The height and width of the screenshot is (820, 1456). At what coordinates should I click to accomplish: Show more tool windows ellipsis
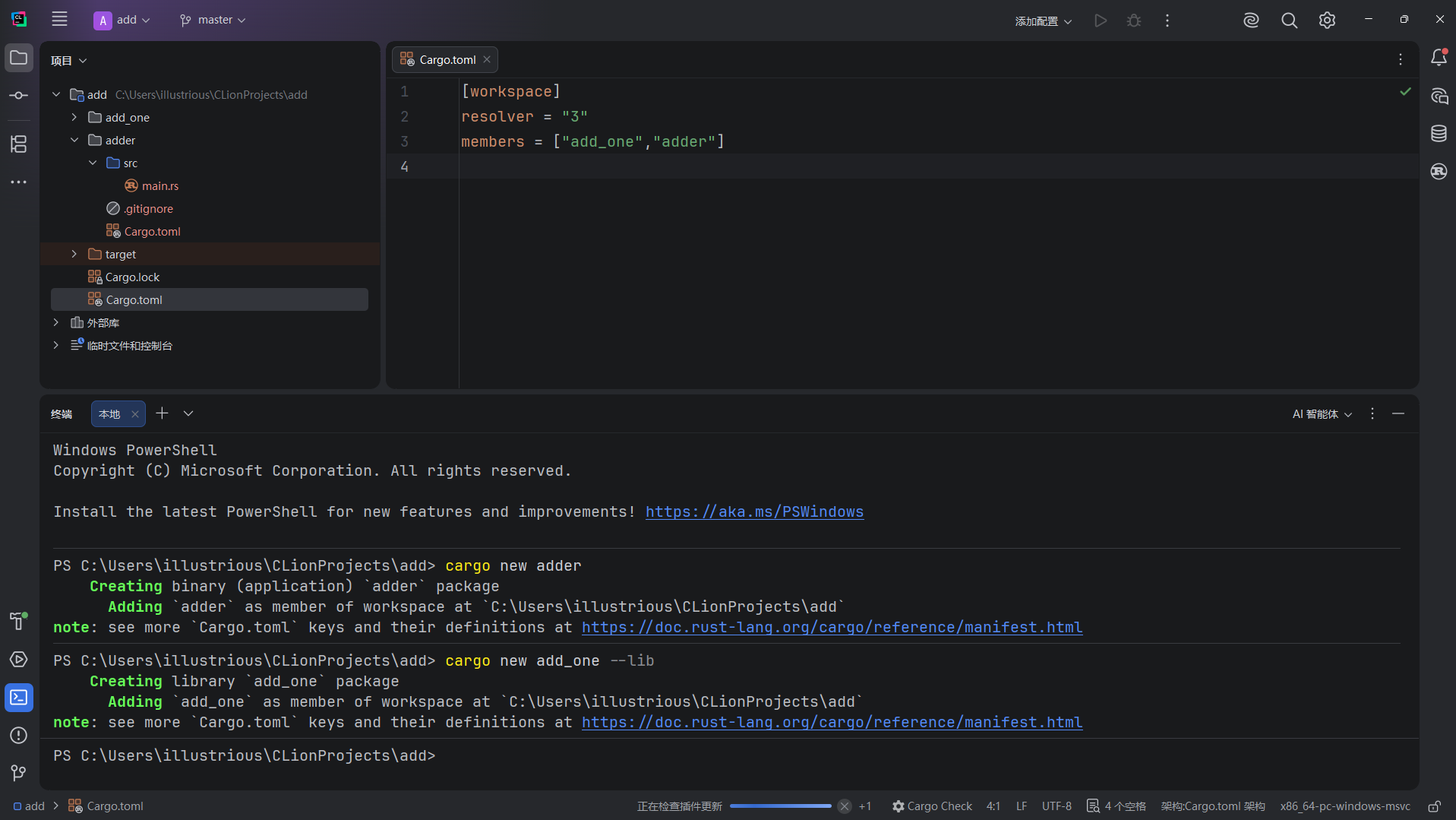click(x=19, y=182)
